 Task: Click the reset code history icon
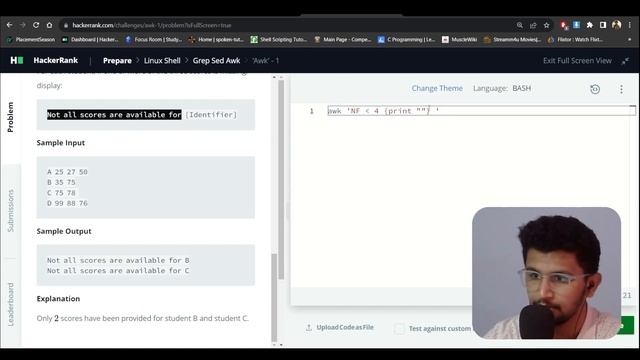coord(595,89)
